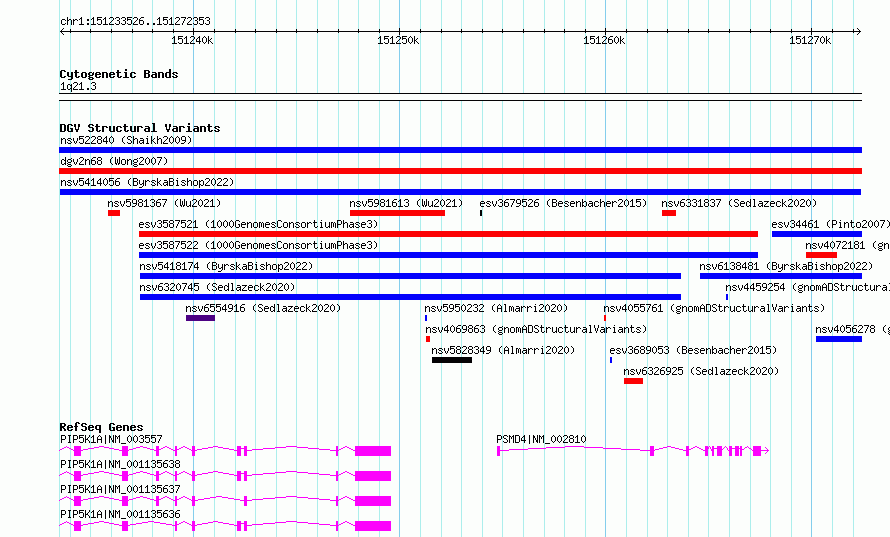Click the nsv5828349 (Almarri2020) label text
Screen dimensions: 890x537
click(x=503, y=350)
